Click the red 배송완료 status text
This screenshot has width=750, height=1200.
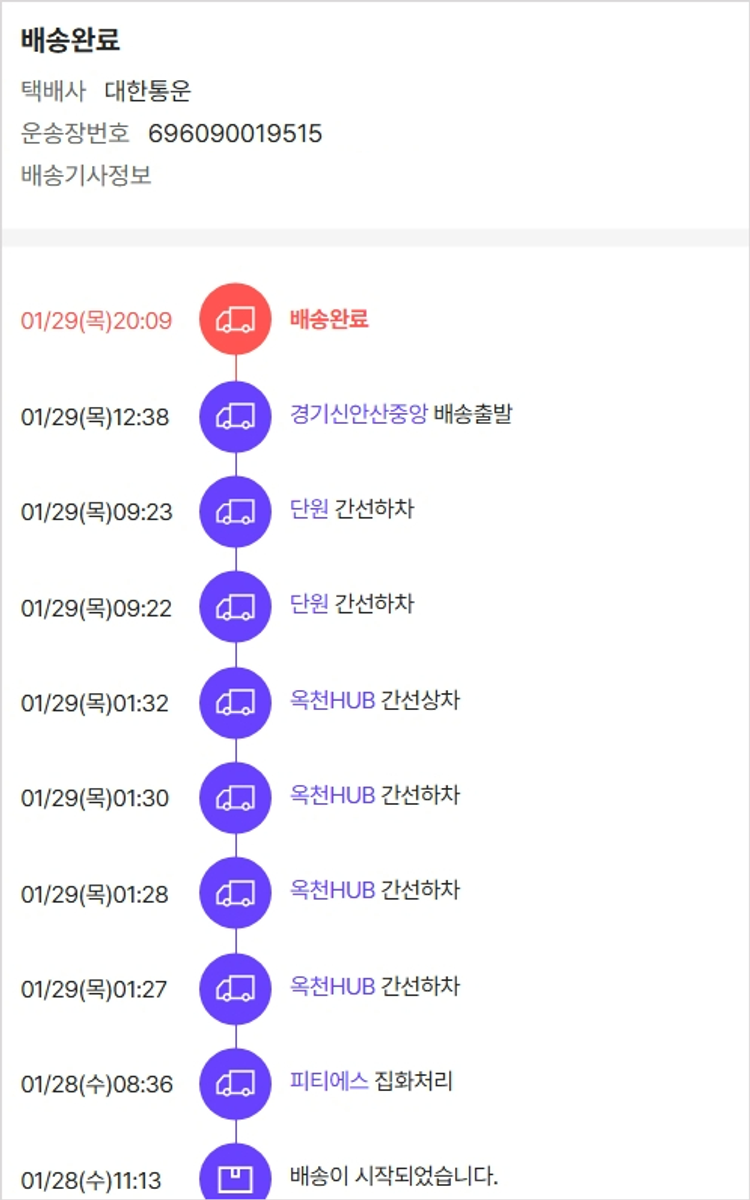[329, 319]
